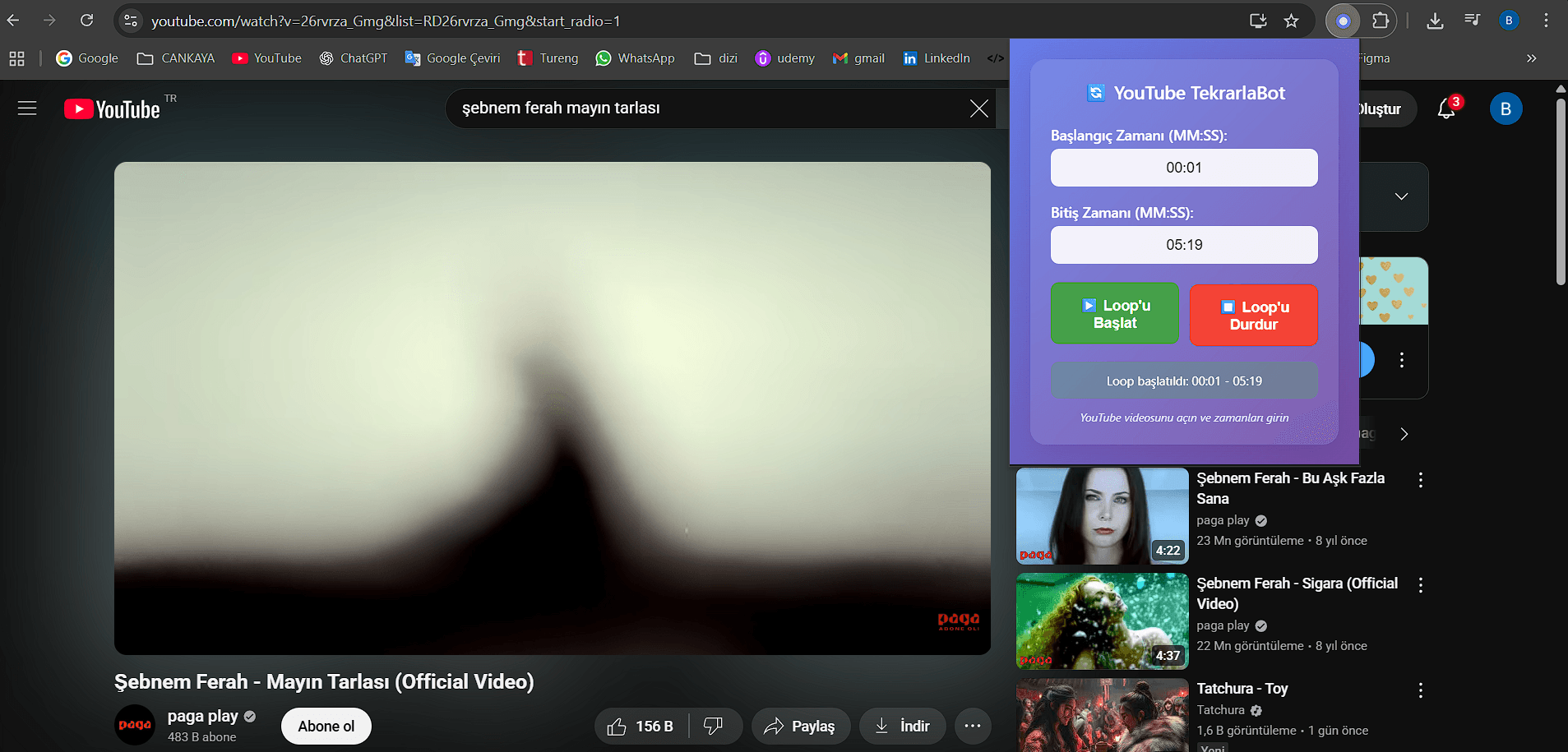Open the gmail bookmark
Image resolution: width=1568 pixels, height=752 pixels.
tap(859, 58)
